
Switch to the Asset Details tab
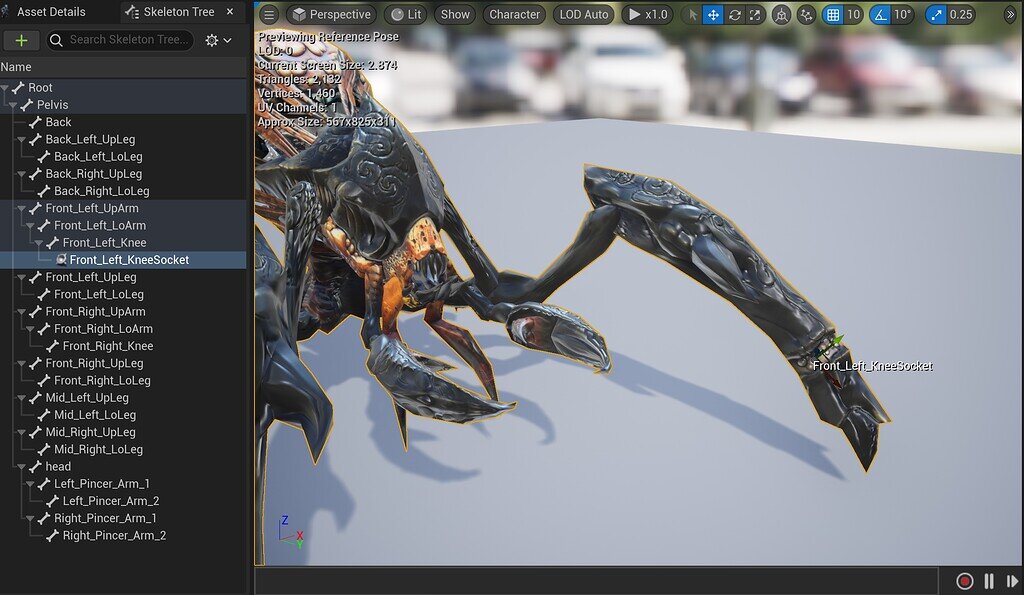(x=51, y=12)
